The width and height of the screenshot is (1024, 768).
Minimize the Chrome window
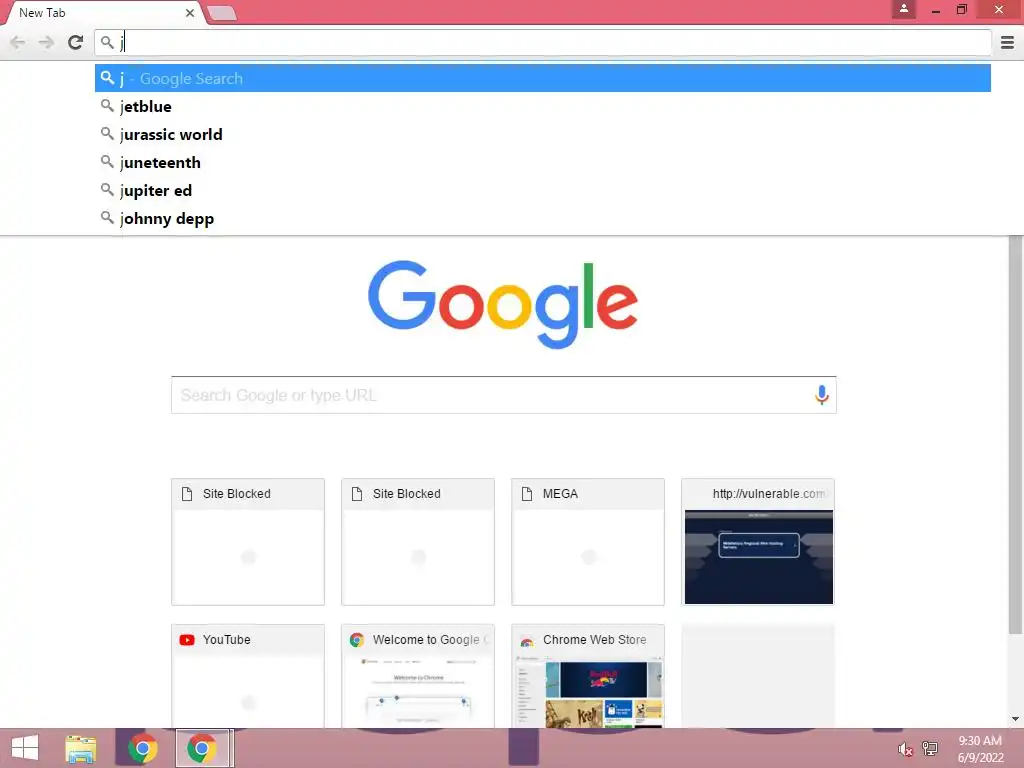pos(936,10)
